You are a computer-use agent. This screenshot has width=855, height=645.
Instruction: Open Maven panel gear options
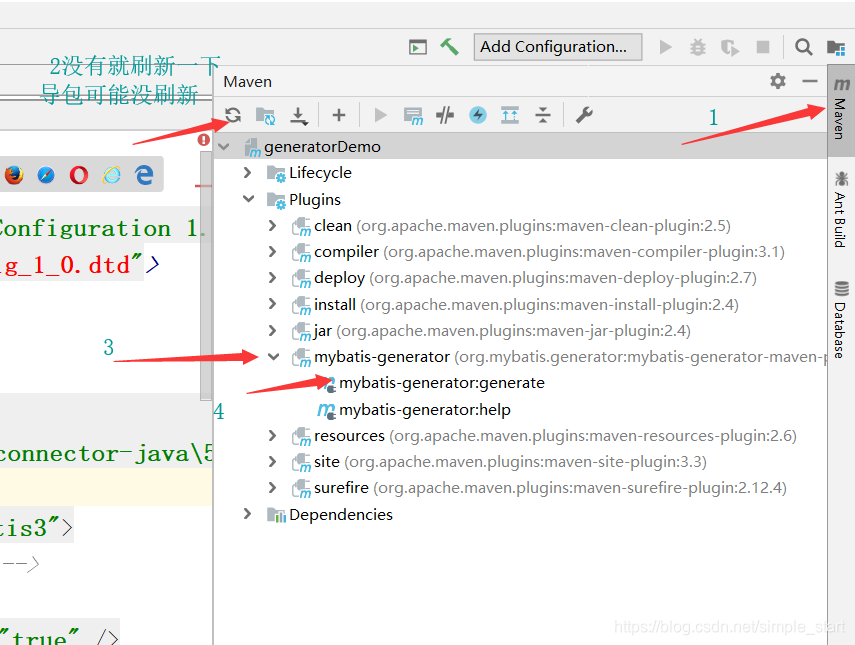(778, 81)
